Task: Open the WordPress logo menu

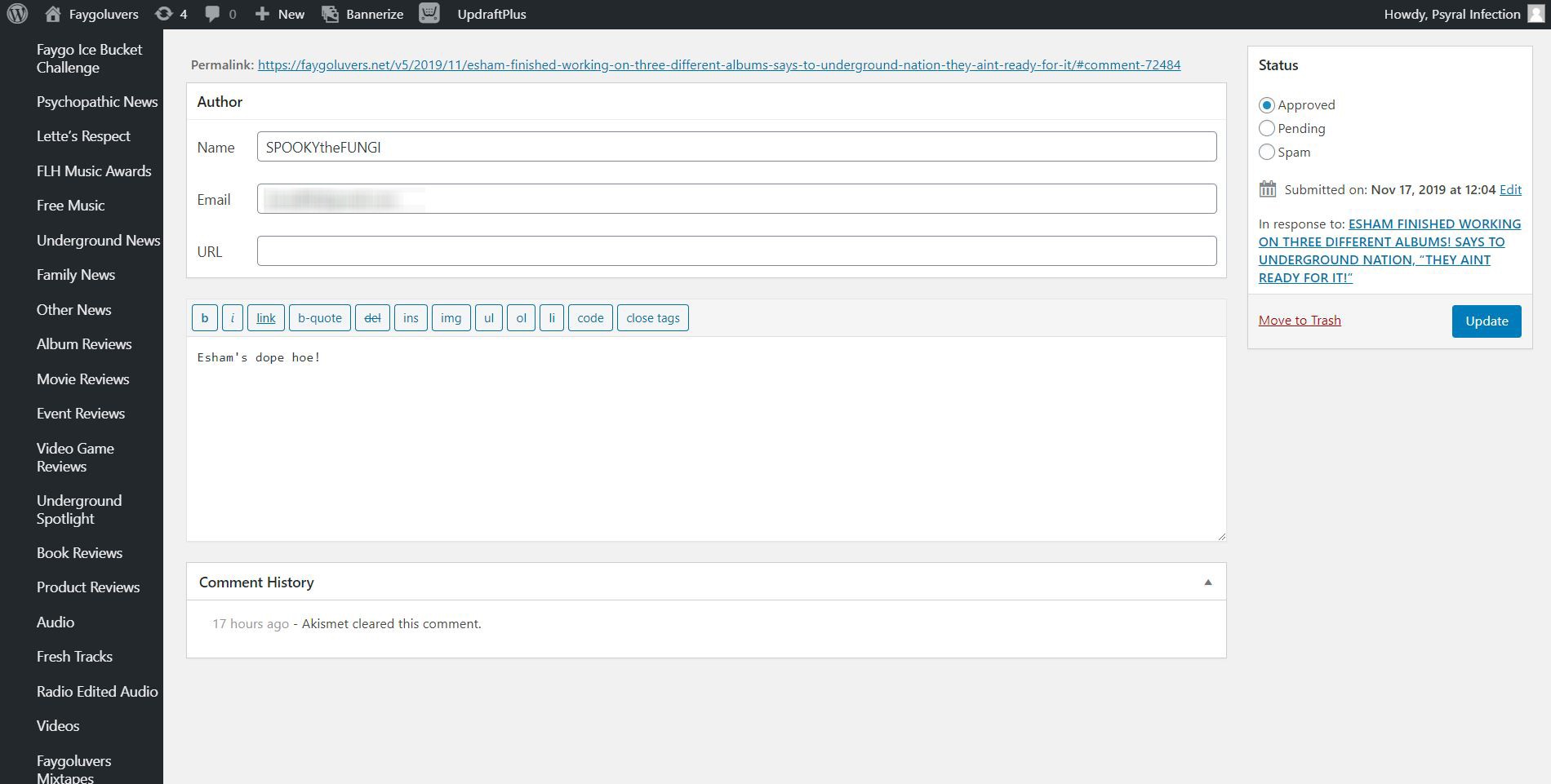Action: [17, 14]
